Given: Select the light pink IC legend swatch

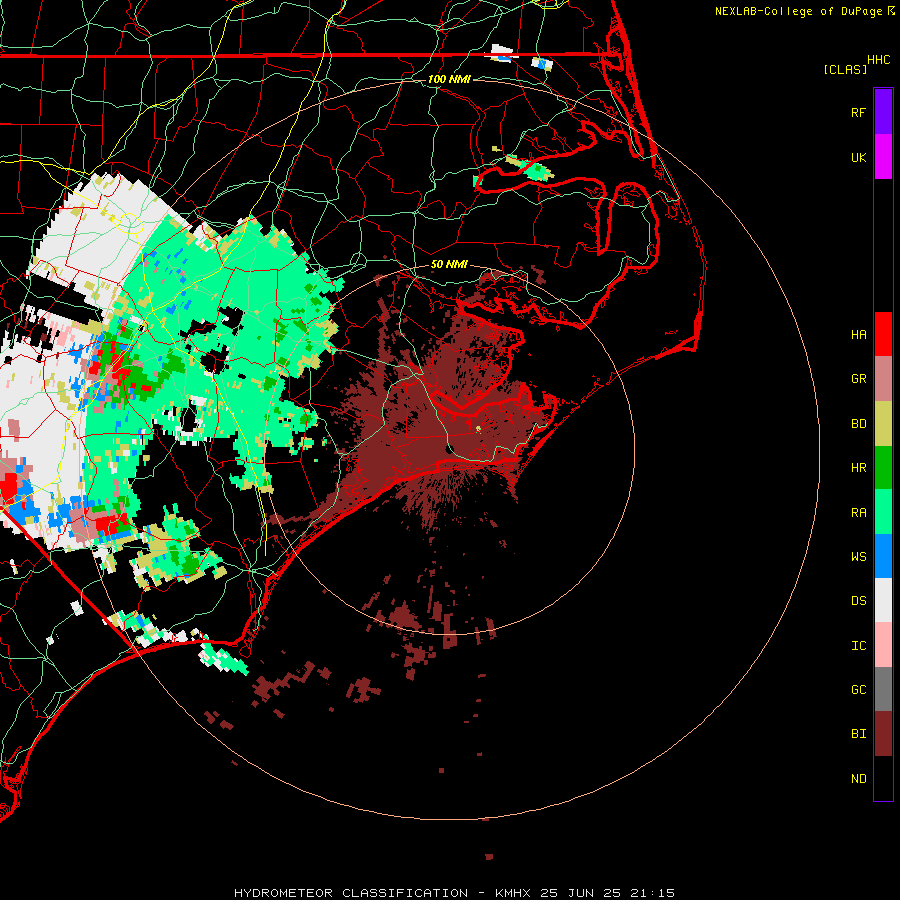Looking at the screenshot, I should (x=883, y=645).
